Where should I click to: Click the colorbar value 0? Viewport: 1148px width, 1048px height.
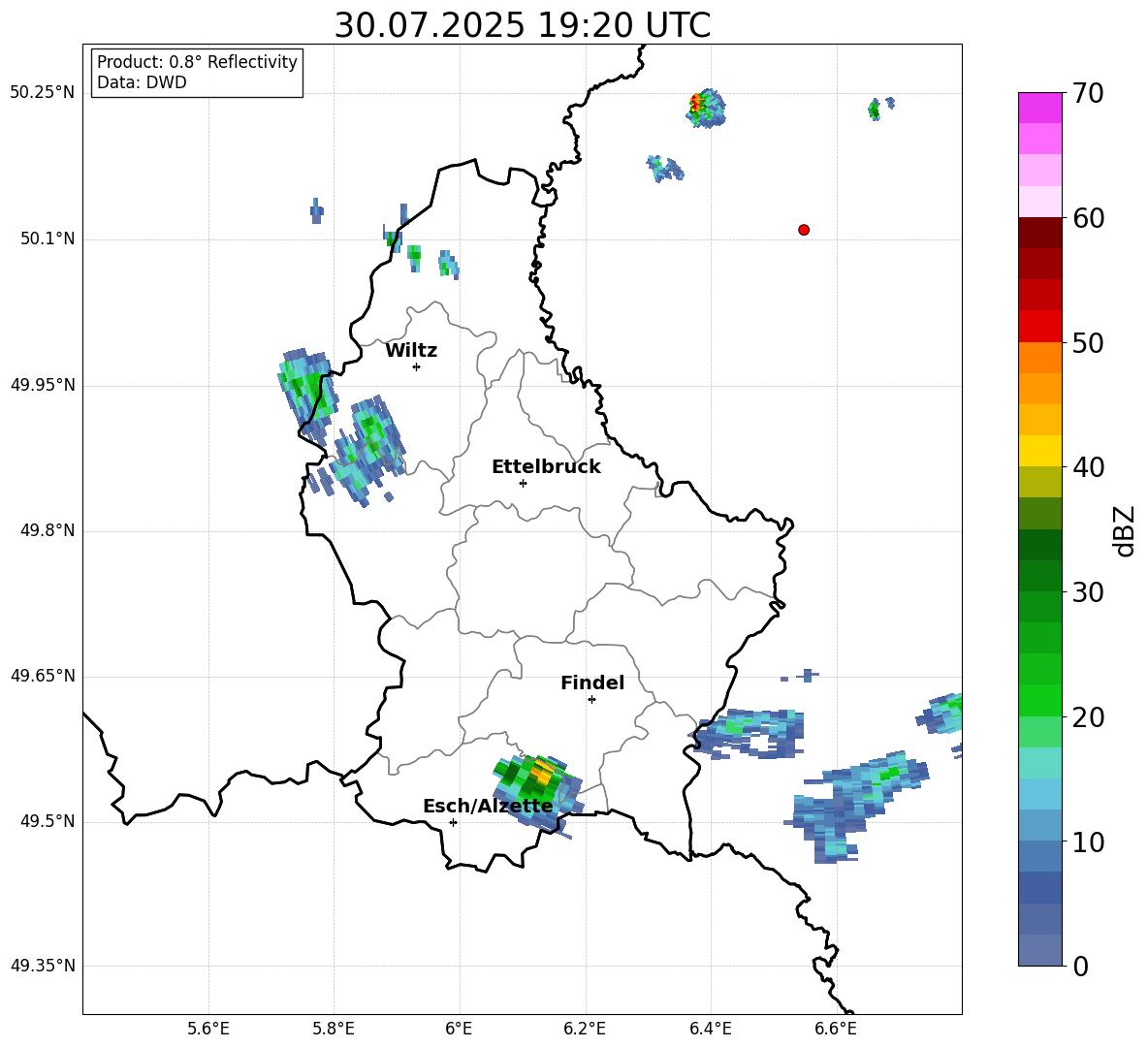(1080, 966)
